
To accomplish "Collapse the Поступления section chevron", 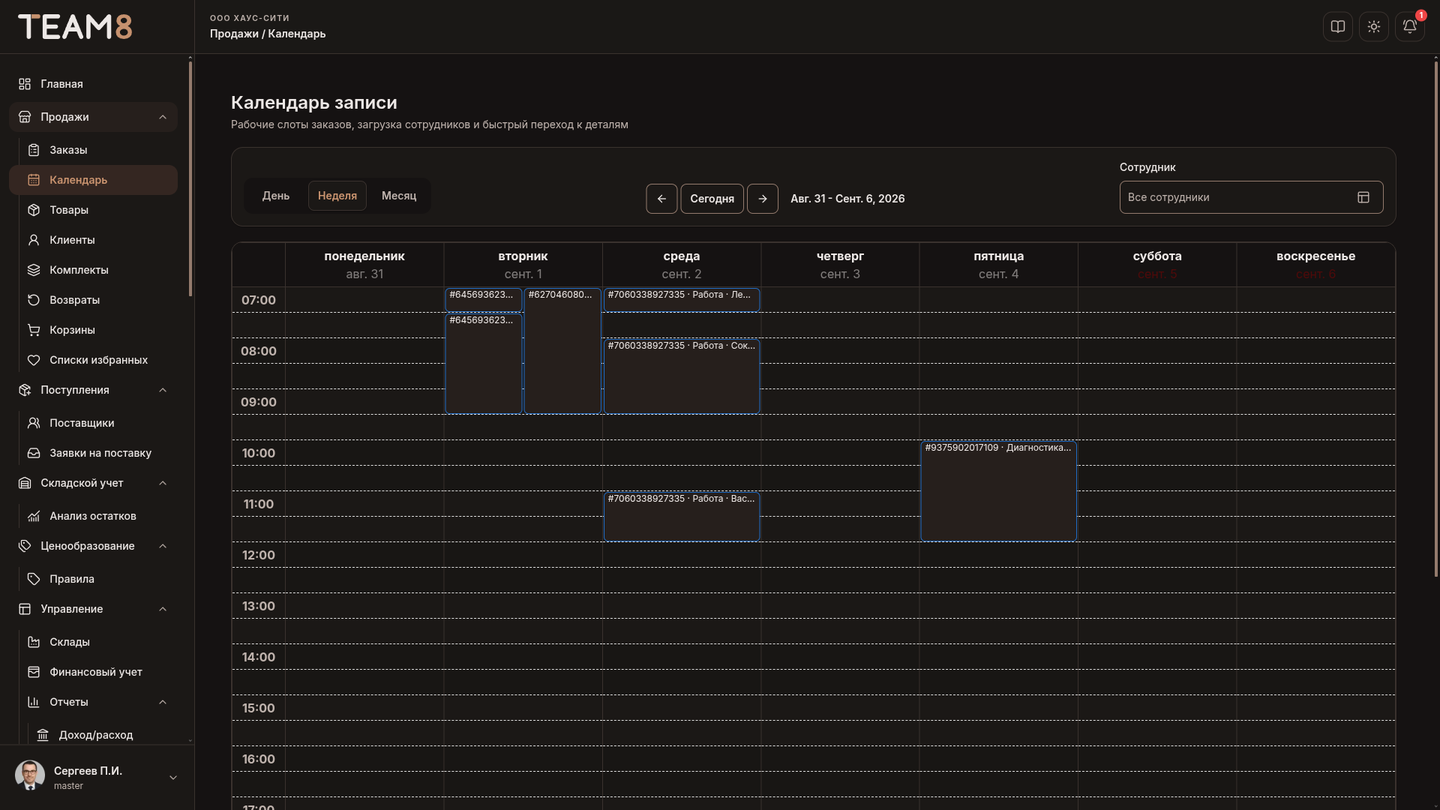I will coord(163,390).
